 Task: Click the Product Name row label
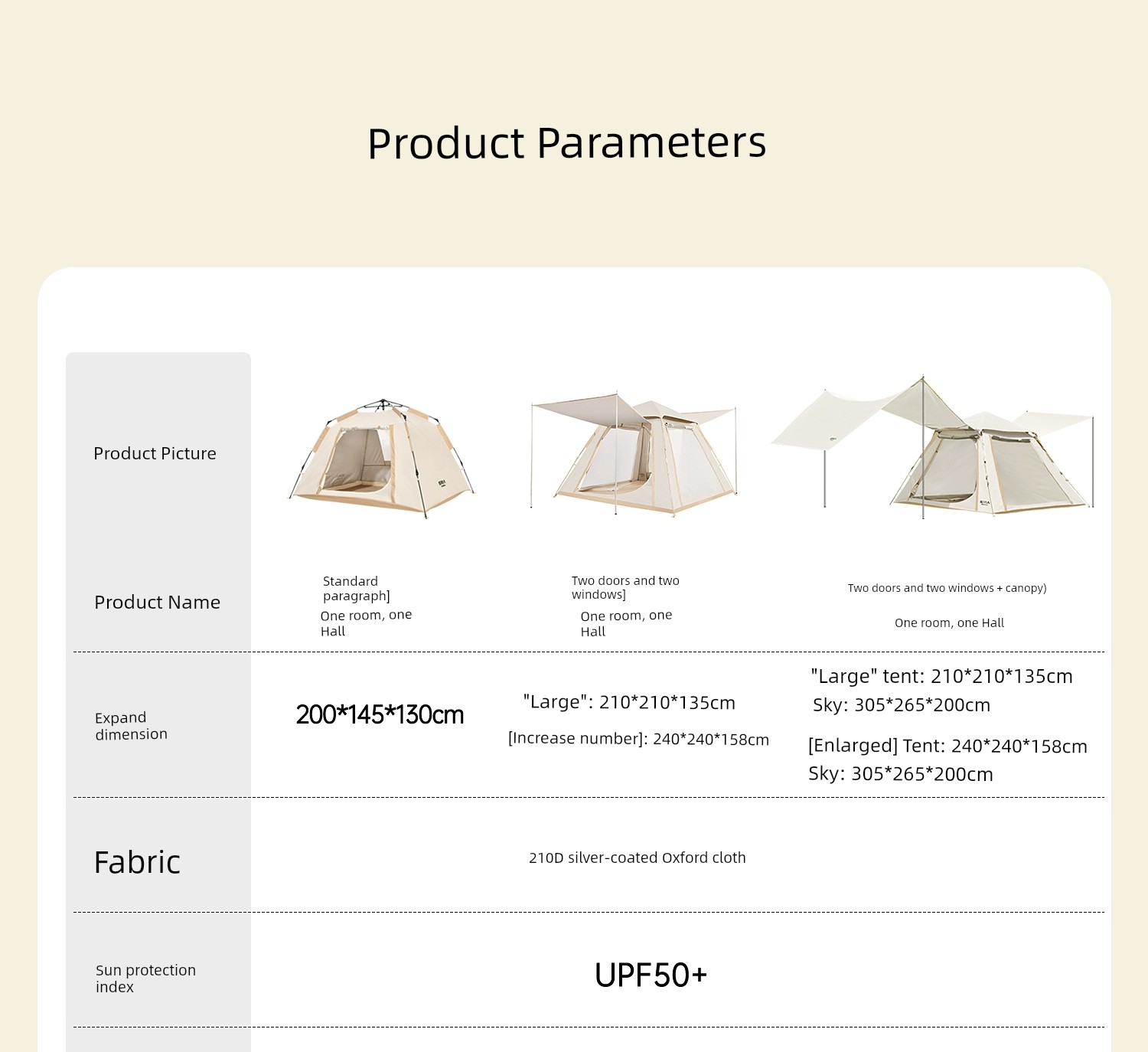click(157, 603)
